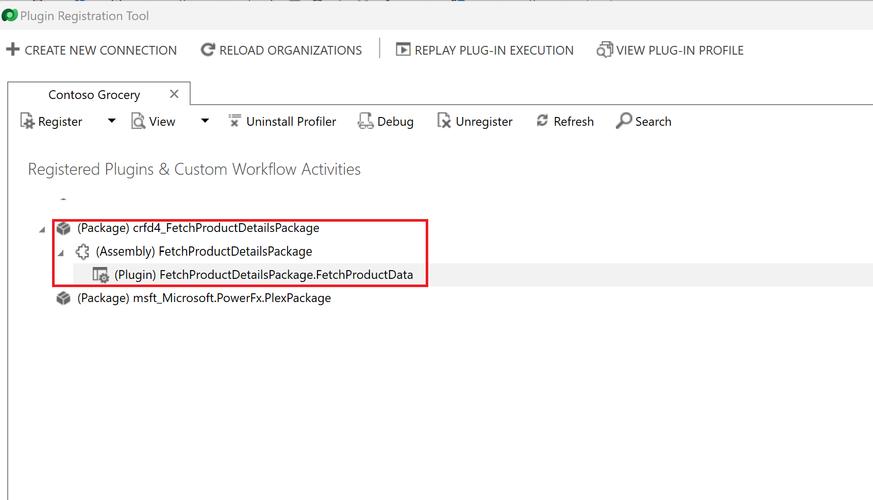
Task: Click the Registered Plugins & Custom Workflow Activities heading
Action: (x=194, y=169)
